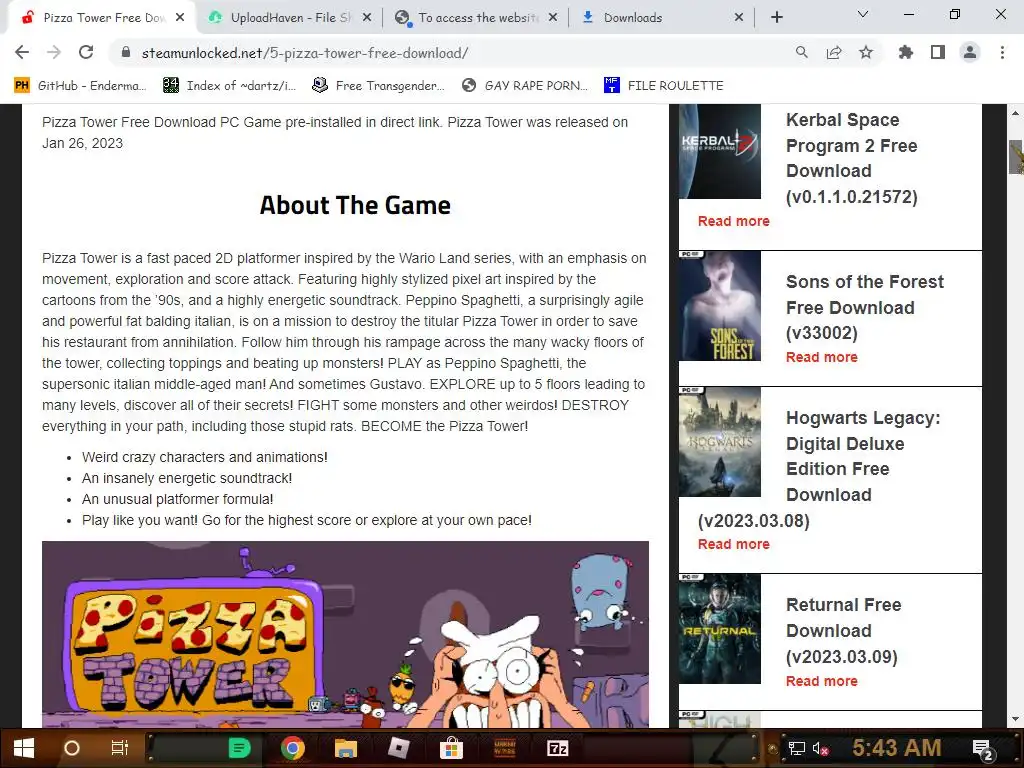Click the Sons of the Forest cover thumbnail

(720, 306)
